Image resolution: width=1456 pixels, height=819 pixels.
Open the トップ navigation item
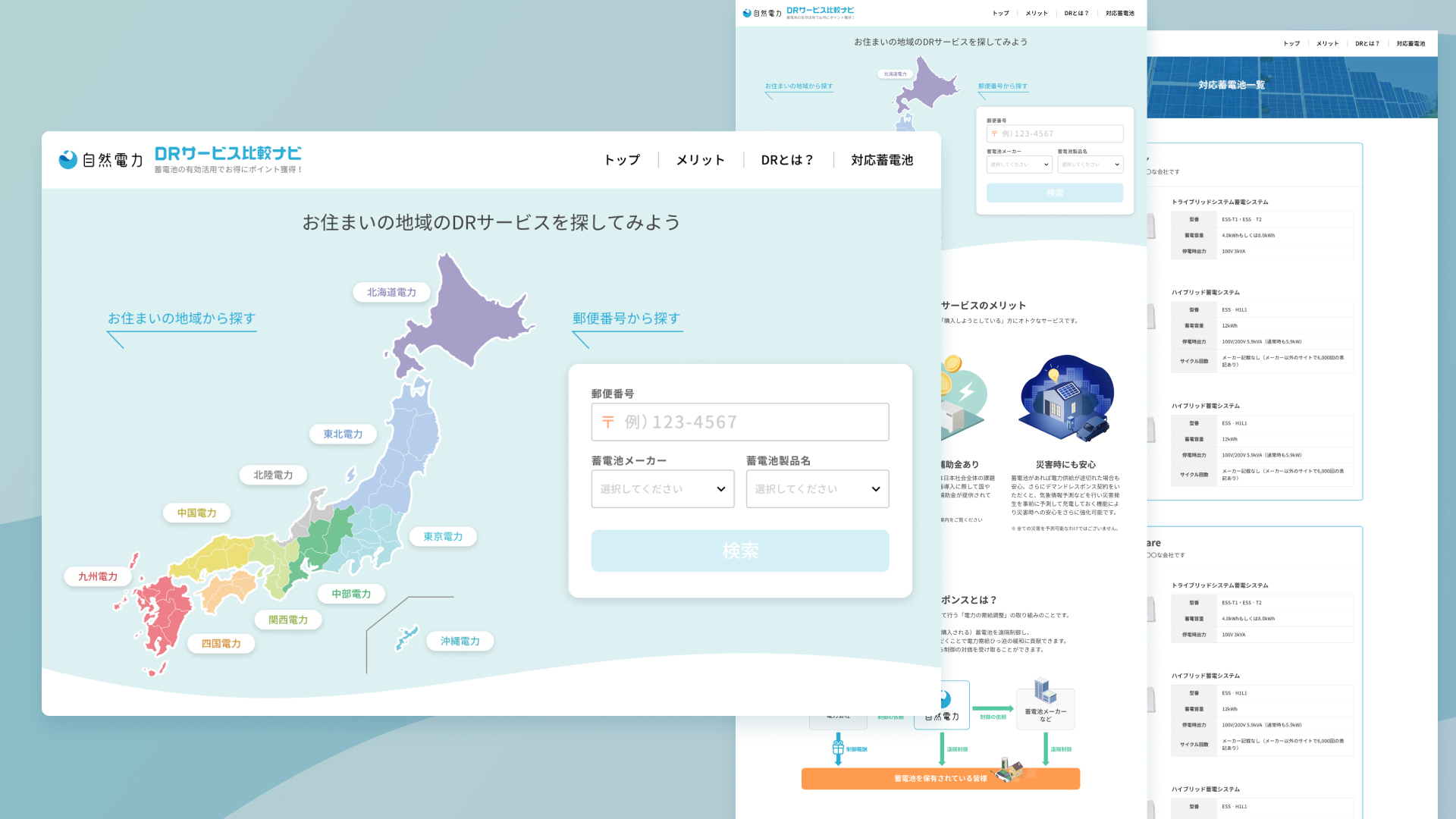click(621, 160)
